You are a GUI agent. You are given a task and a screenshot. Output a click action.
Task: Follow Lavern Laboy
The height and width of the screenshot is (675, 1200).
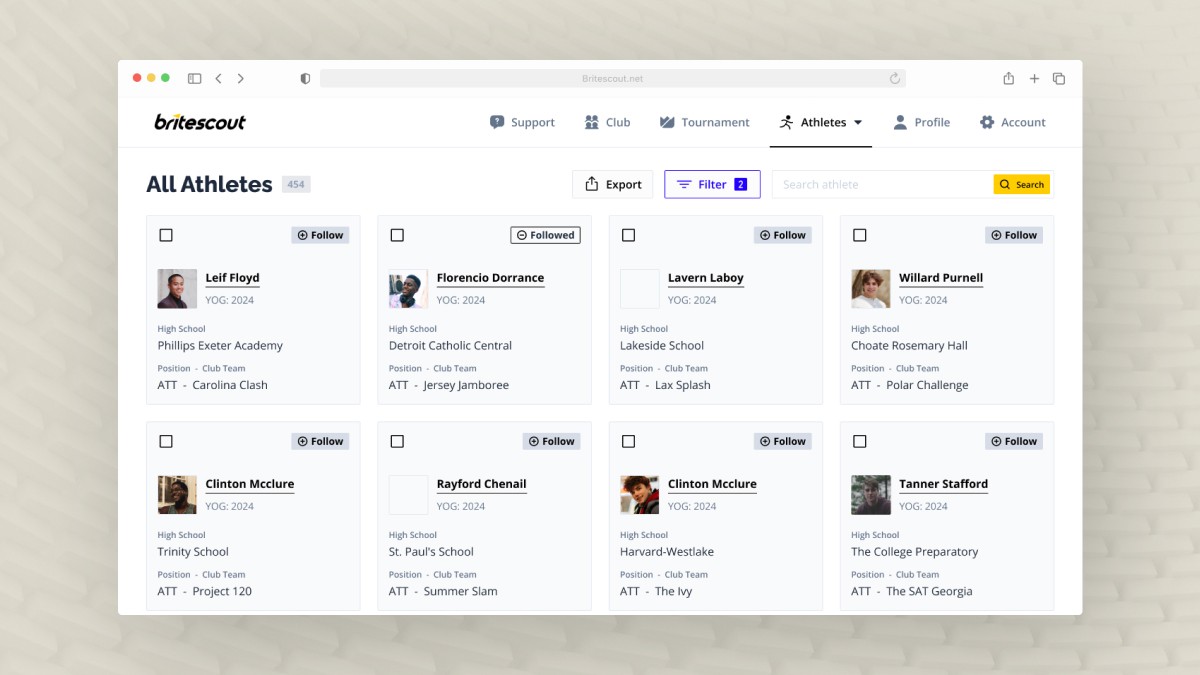pos(782,235)
